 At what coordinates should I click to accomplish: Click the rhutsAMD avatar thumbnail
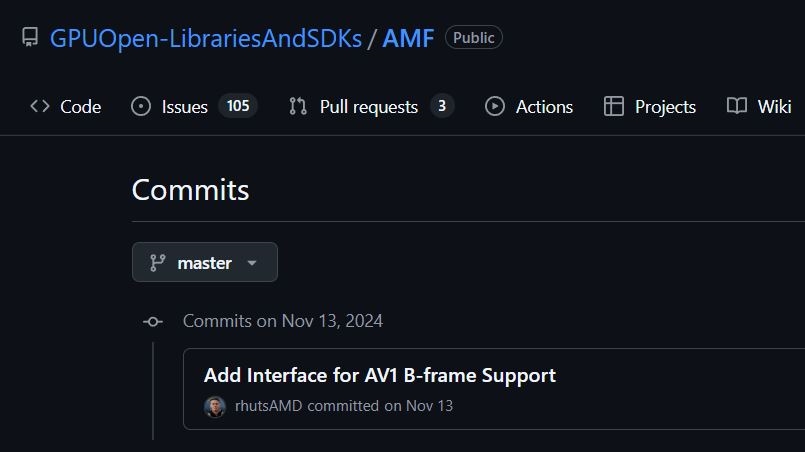click(x=215, y=406)
